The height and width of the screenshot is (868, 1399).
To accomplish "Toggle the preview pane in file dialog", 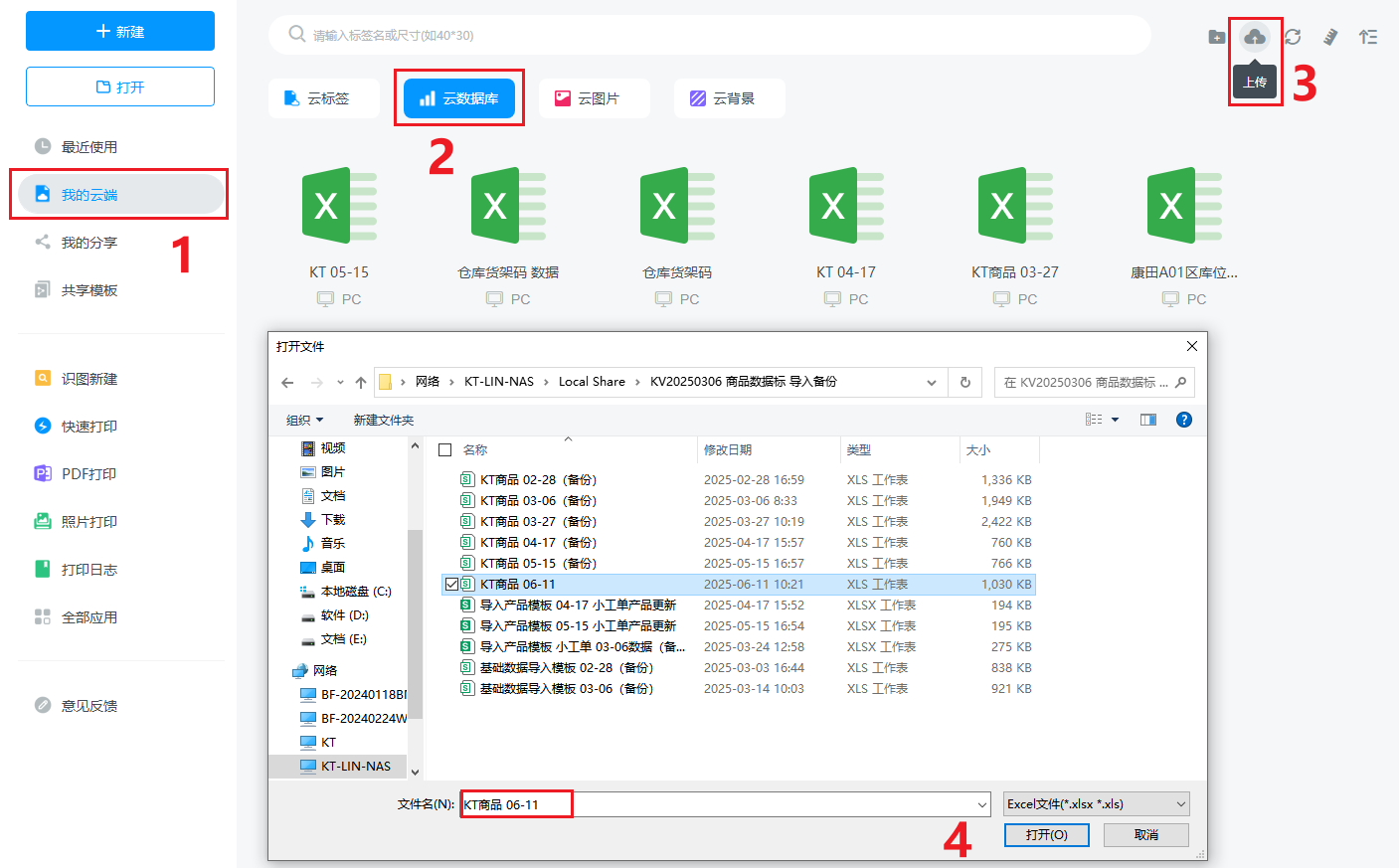I will pos(1147,420).
